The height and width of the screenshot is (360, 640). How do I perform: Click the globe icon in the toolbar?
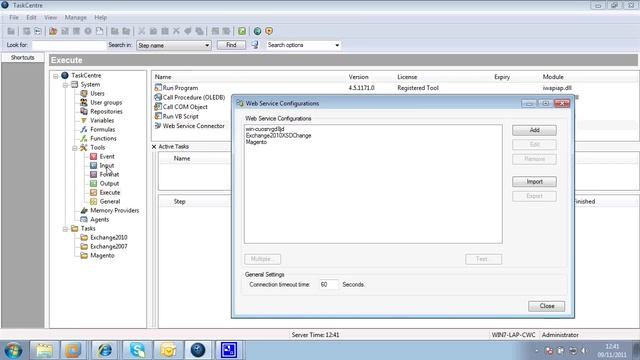[x=257, y=31]
